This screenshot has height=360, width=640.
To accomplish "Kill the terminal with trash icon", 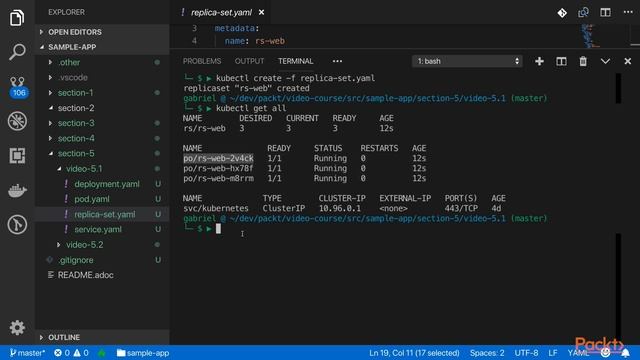I will (x=583, y=61).
